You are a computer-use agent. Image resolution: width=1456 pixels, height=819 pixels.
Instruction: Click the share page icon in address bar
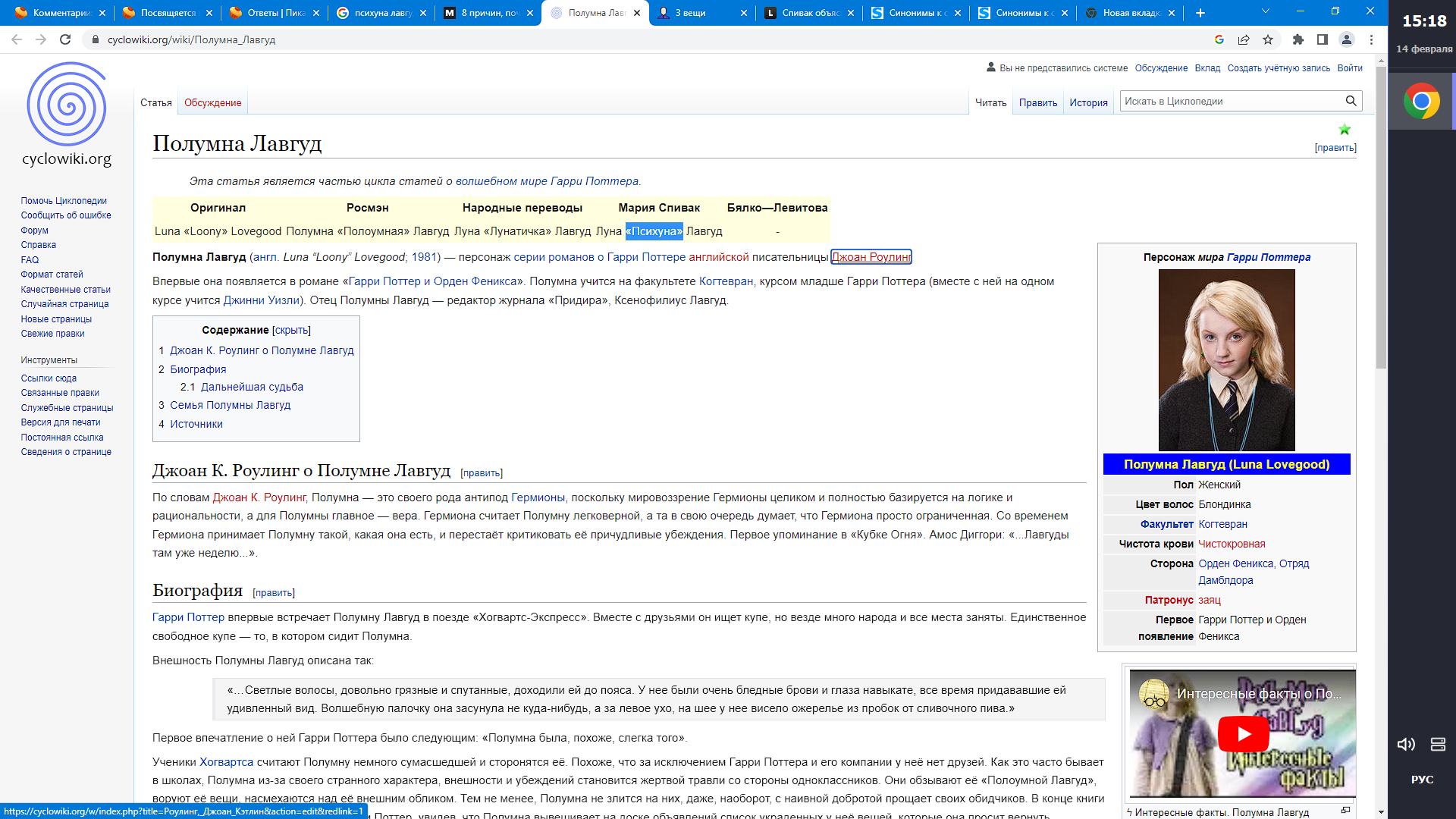[1244, 39]
